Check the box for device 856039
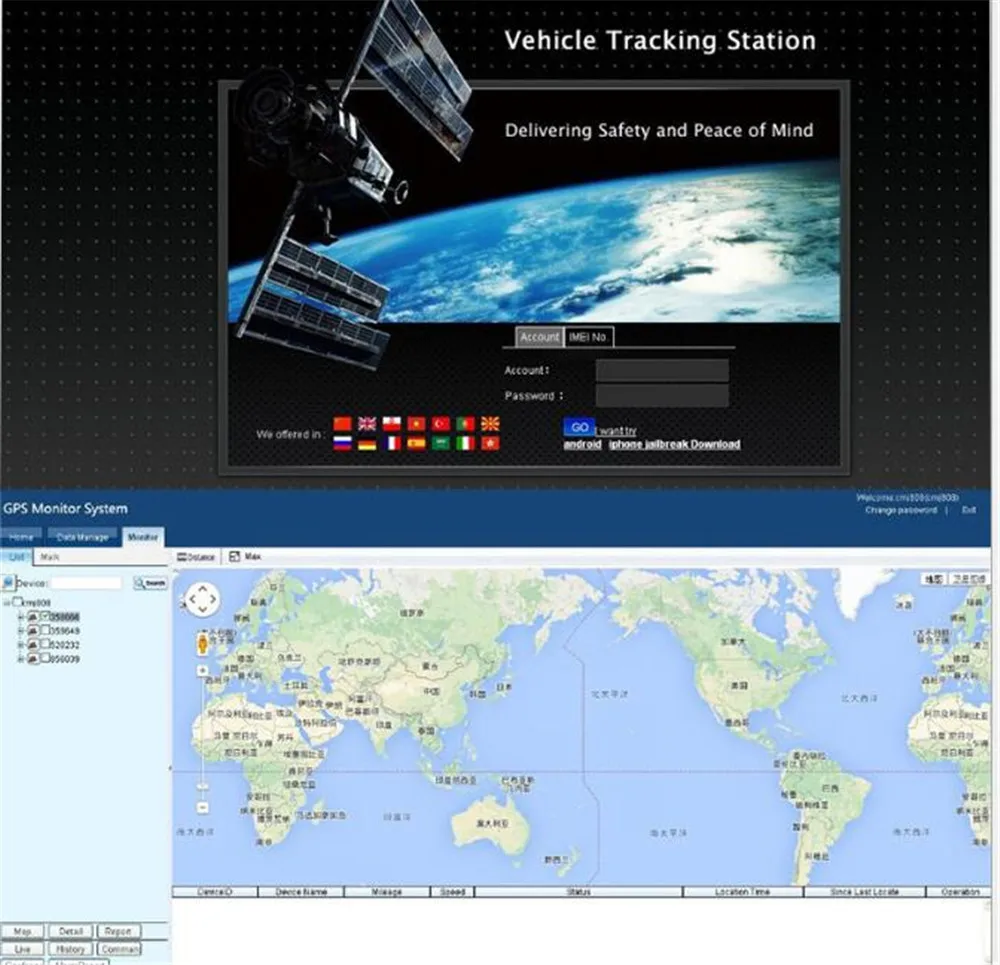Viewport: 1000px width, 965px height. coord(45,658)
